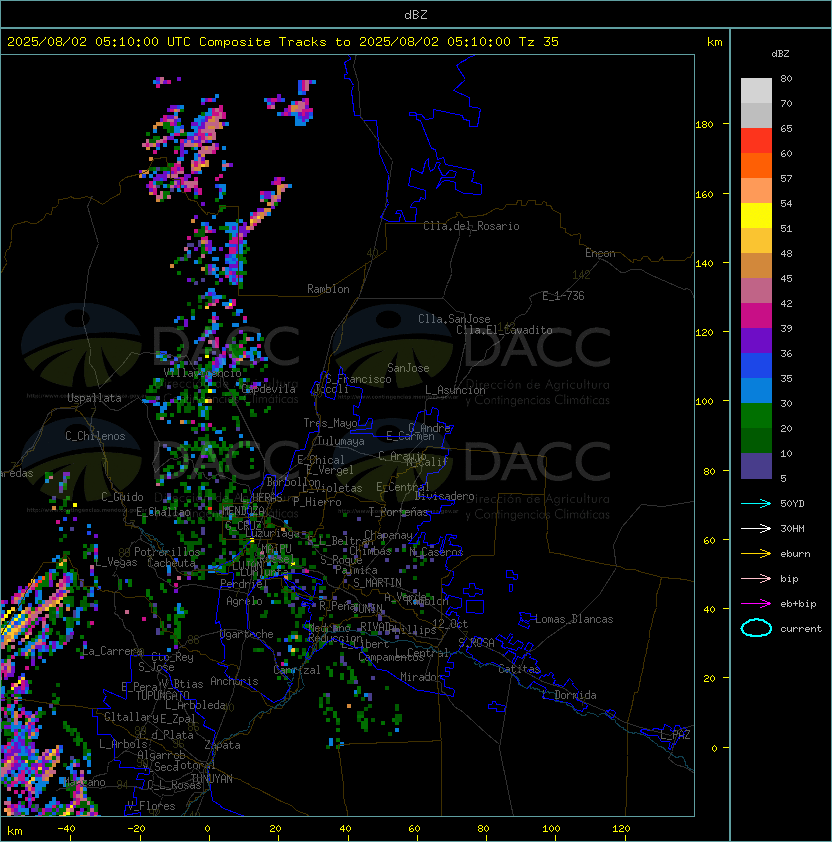Viewport: 832px width, 842px height.
Task: Click the 'Divisadero' map label
Action: click(445, 496)
